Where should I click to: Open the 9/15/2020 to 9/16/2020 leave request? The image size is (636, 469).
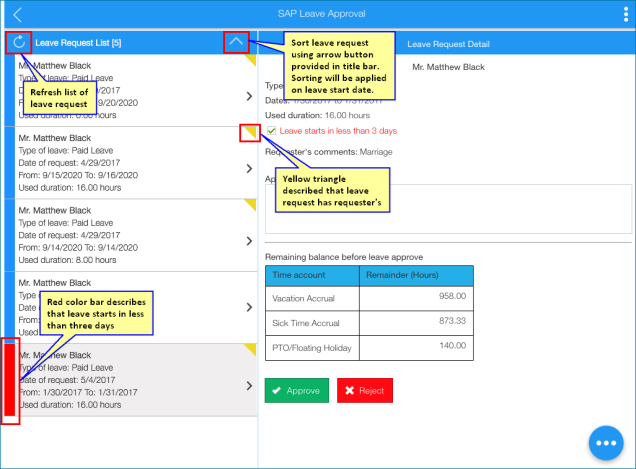click(131, 163)
